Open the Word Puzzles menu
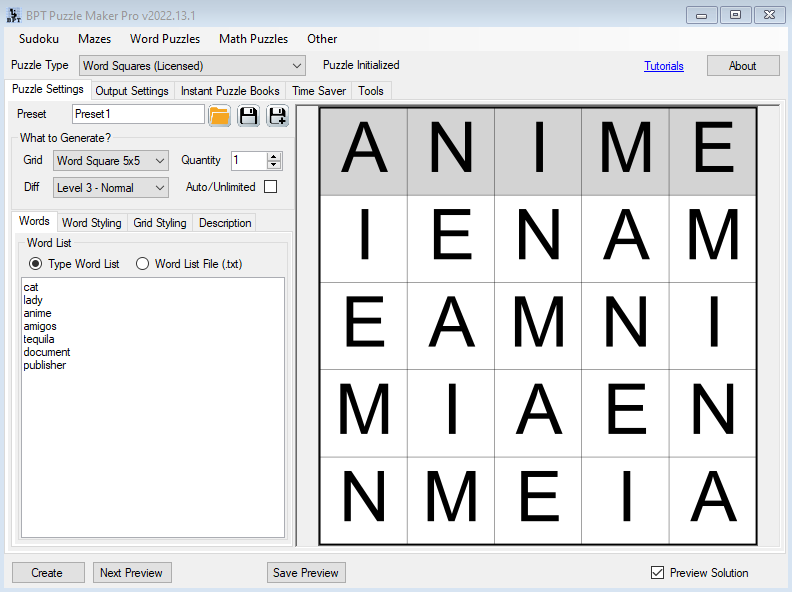This screenshot has width=792, height=592. pyautogui.click(x=165, y=39)
